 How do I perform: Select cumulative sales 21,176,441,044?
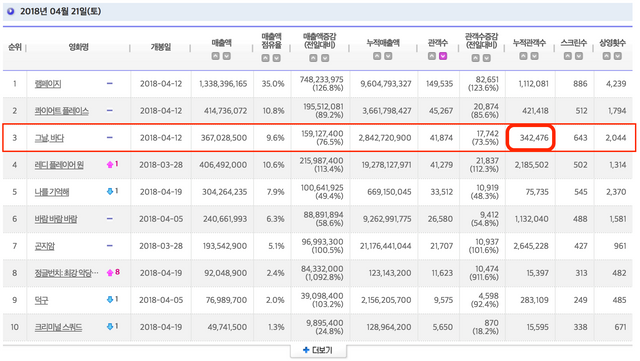click(x=386, y=246)
